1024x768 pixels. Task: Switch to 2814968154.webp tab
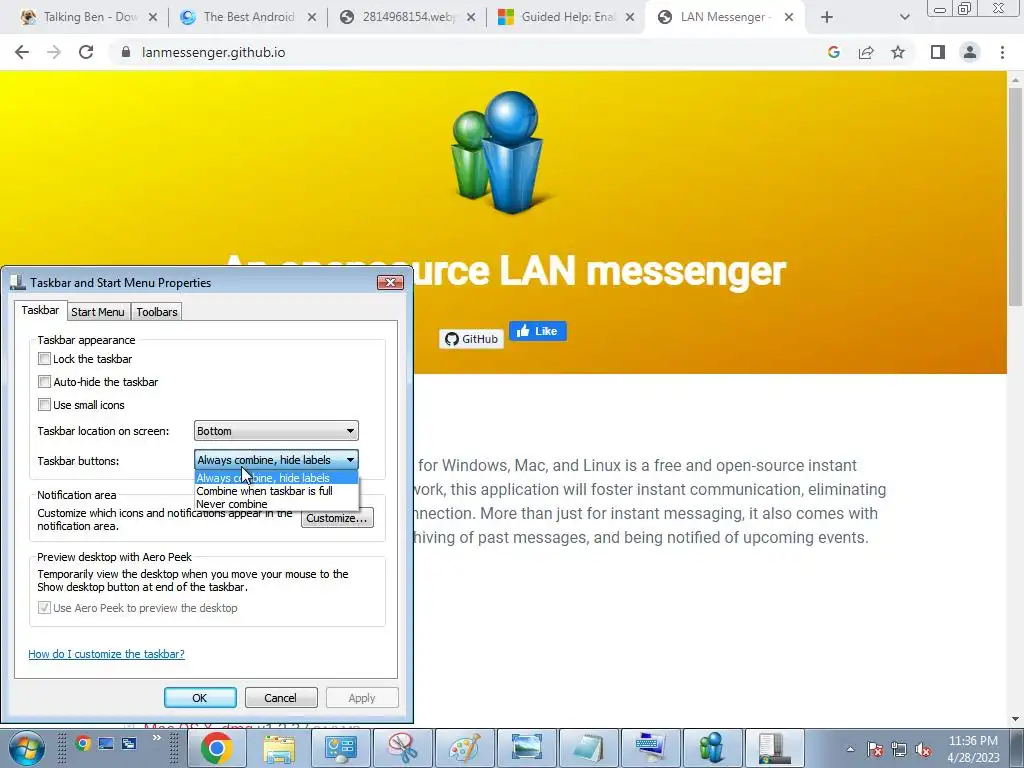[407, 18]
